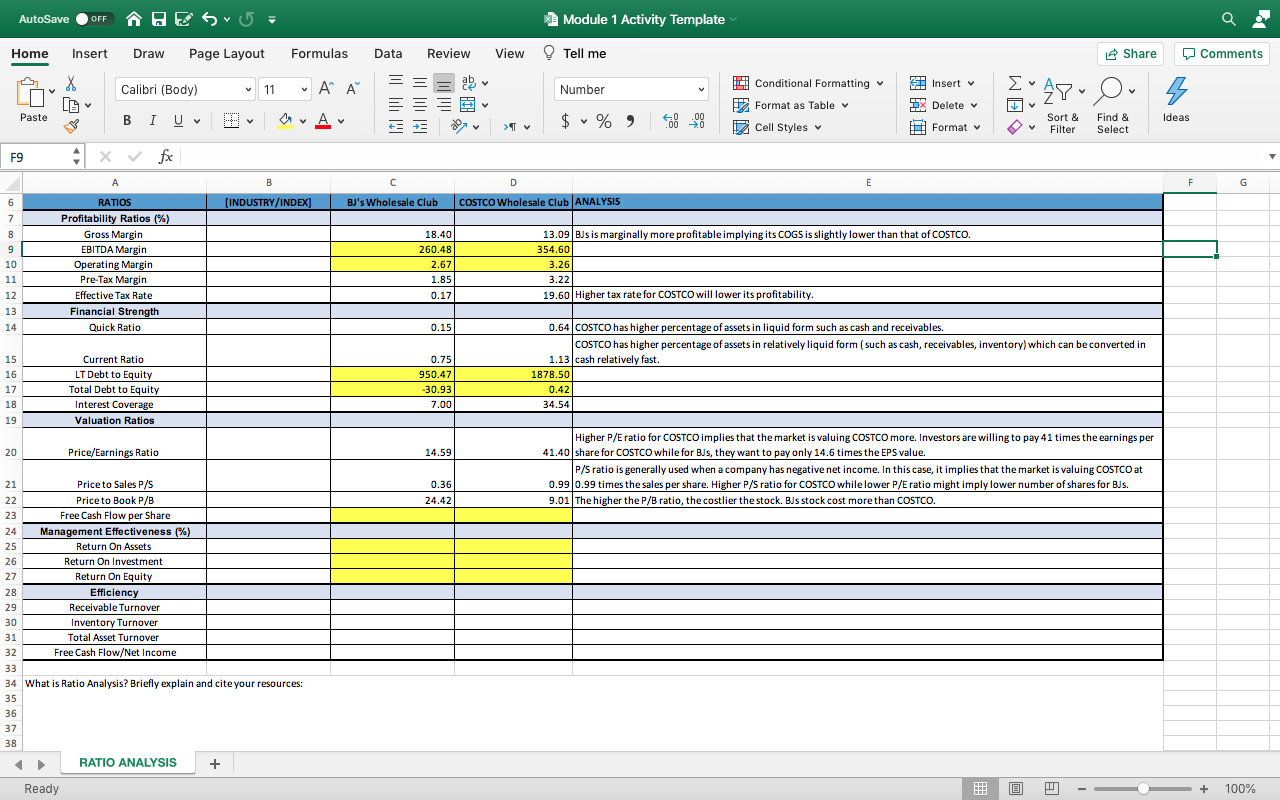Click the Format cells button
Screen dimensions: 1280x800
tap(945, 127)
